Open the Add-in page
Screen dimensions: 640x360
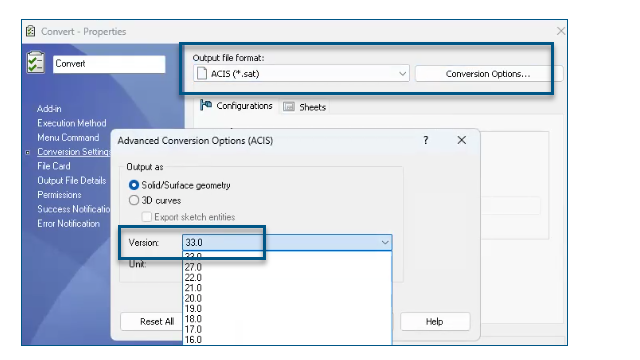click(x=49, y=109)
